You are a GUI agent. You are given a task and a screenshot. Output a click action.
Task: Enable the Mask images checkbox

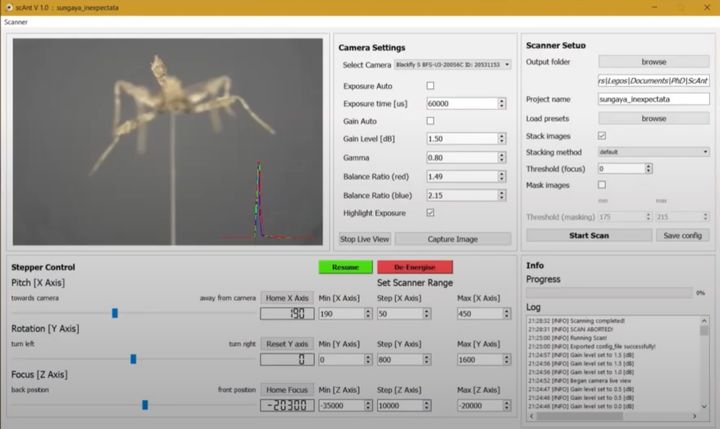[x=601, y=185]
